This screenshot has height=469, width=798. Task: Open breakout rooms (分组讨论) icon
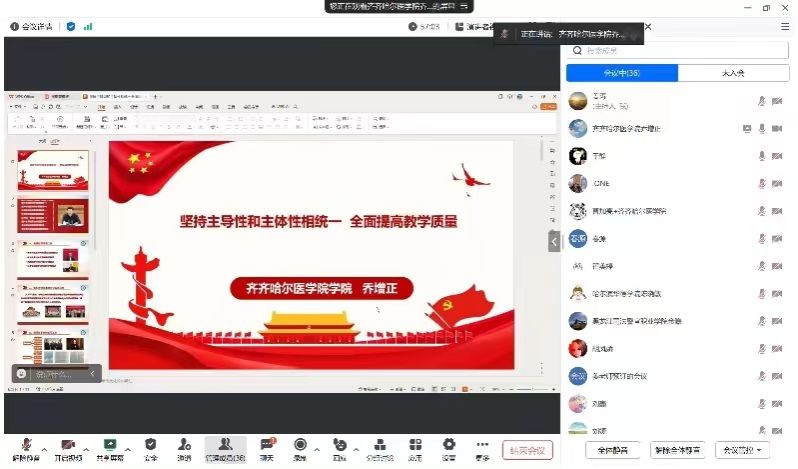point(379,445)
